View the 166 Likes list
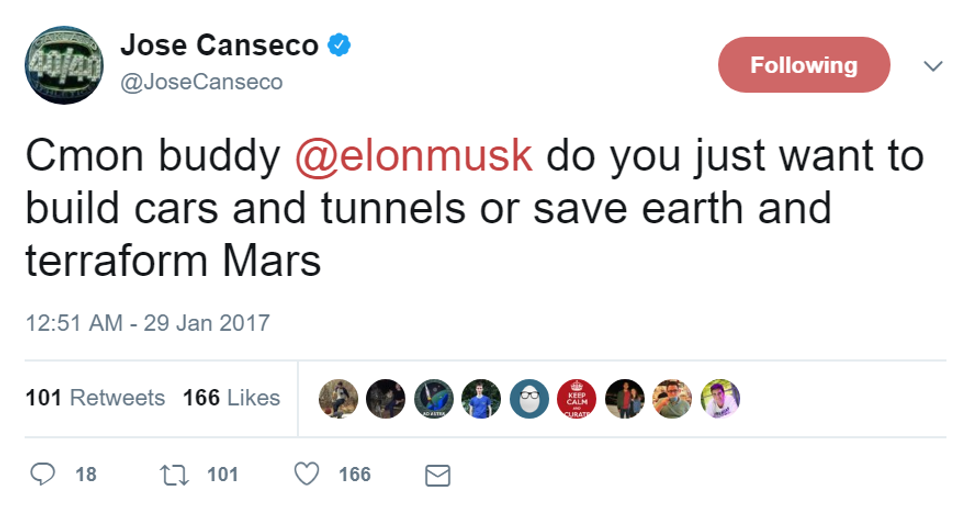980x507 pixels. (231, 398)
